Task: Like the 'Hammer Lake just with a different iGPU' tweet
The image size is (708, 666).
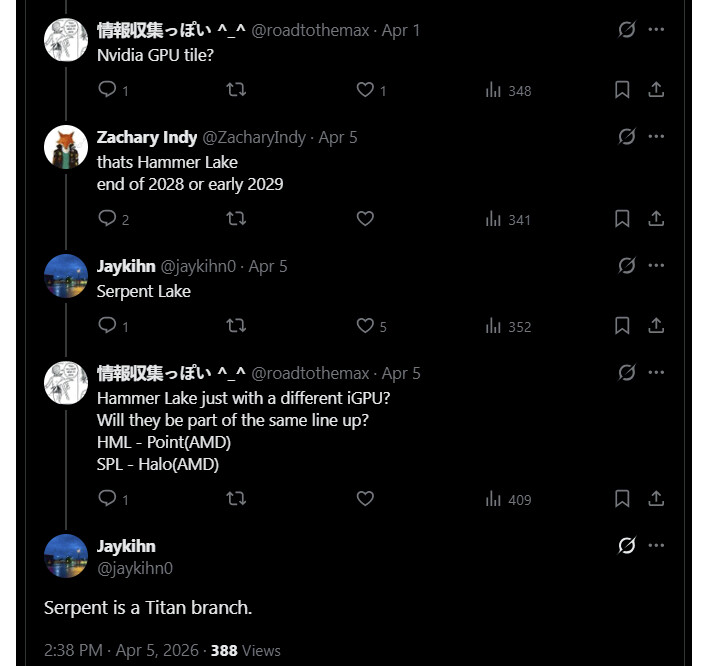Action: point(365,498)
